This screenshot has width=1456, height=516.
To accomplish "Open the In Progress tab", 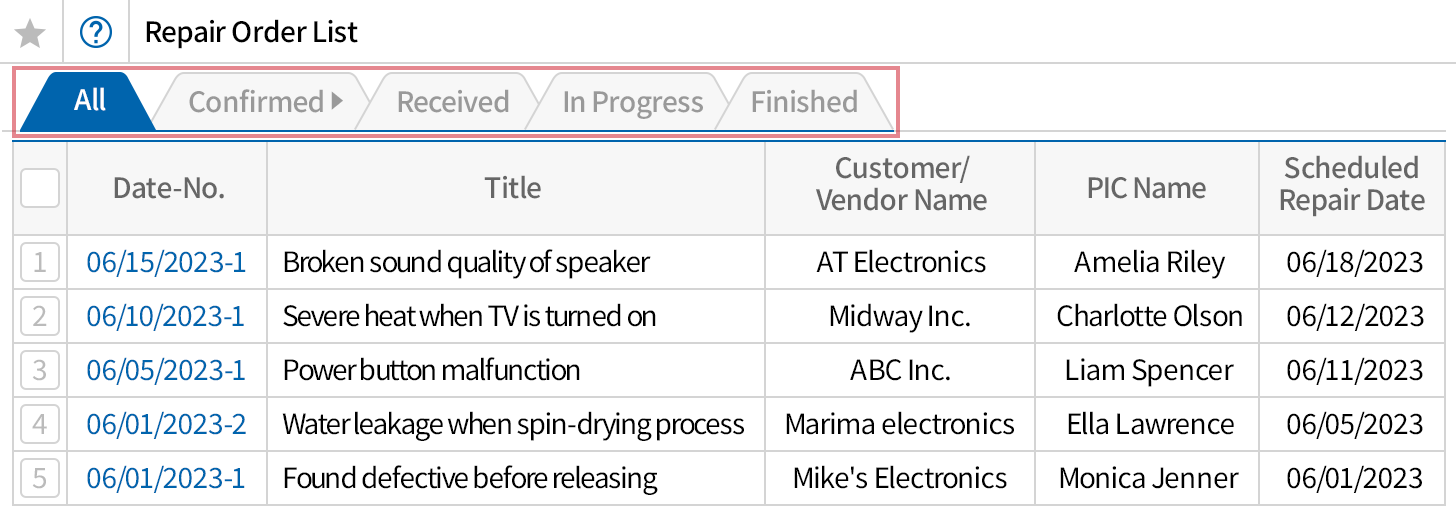I will tap(632, 102).
